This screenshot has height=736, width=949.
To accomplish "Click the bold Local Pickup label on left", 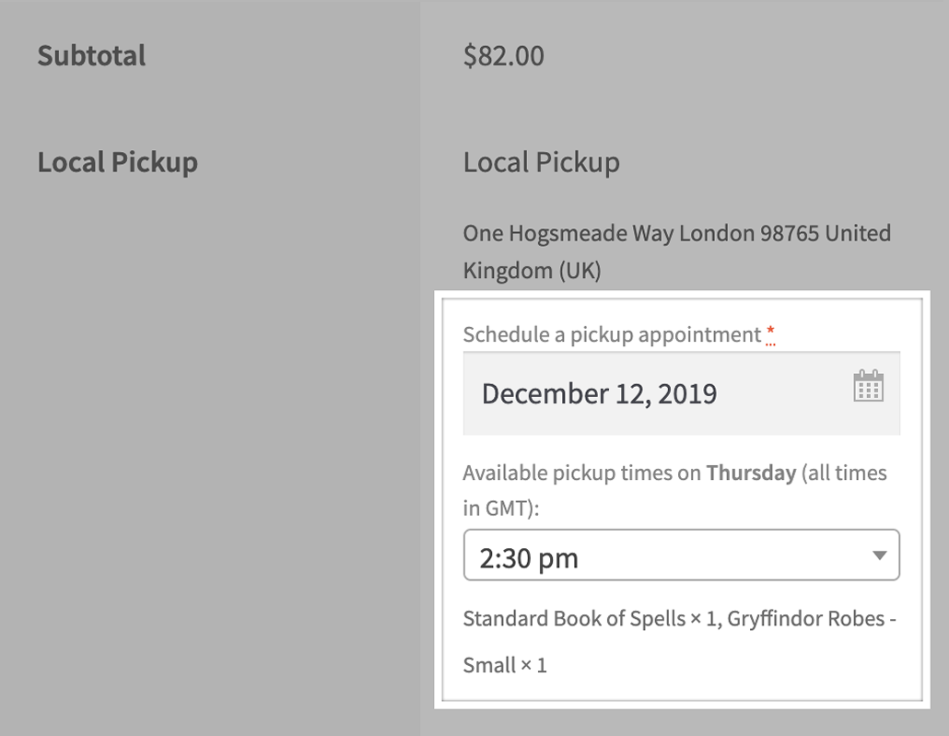I will tap(117, 162).
